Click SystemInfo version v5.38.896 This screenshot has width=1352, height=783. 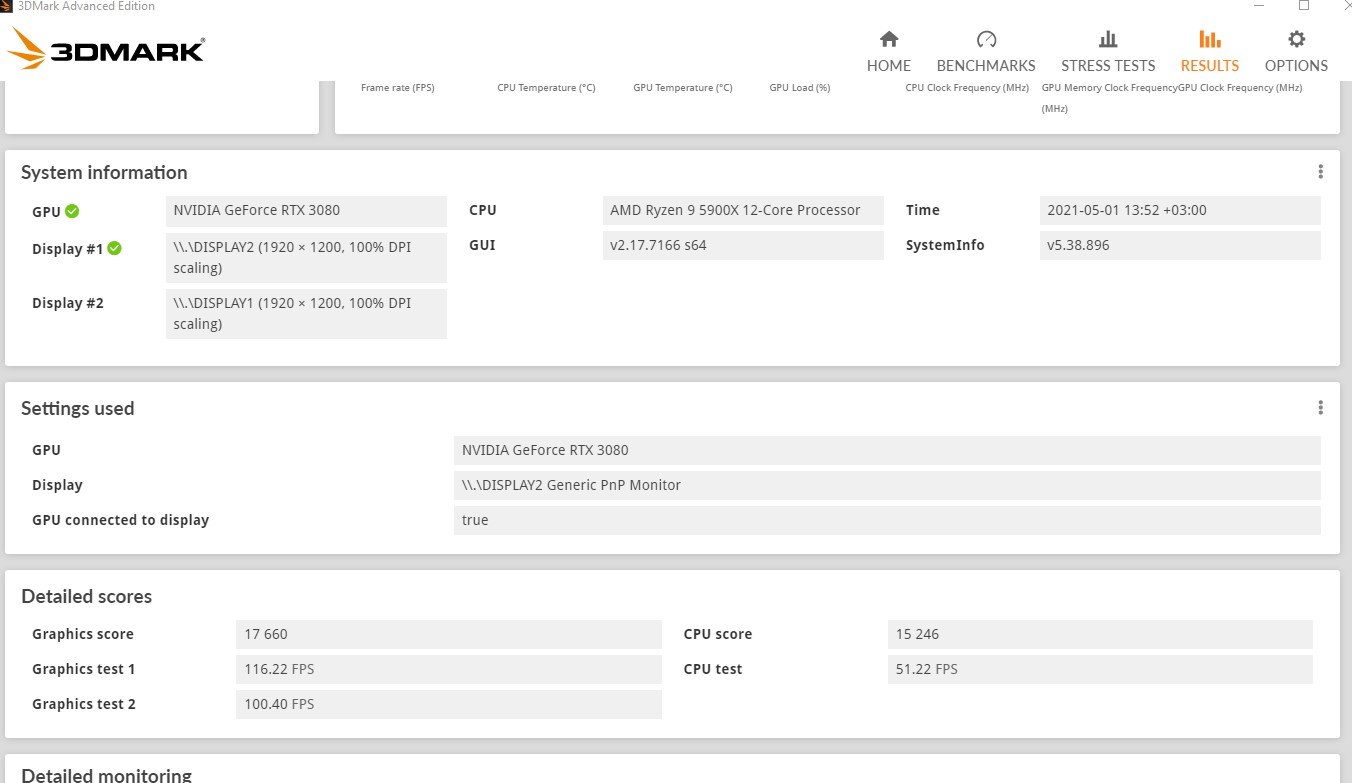1180,246
